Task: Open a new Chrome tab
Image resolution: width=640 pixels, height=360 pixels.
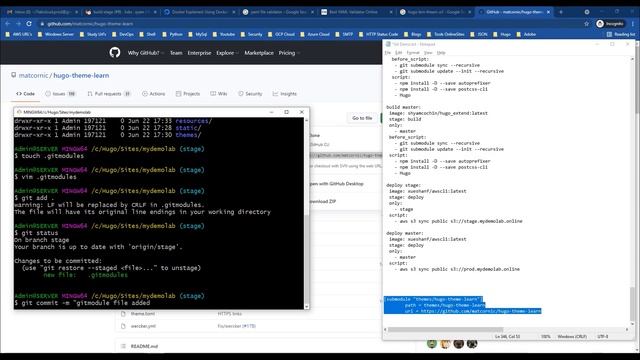Action: coord(561,12)
